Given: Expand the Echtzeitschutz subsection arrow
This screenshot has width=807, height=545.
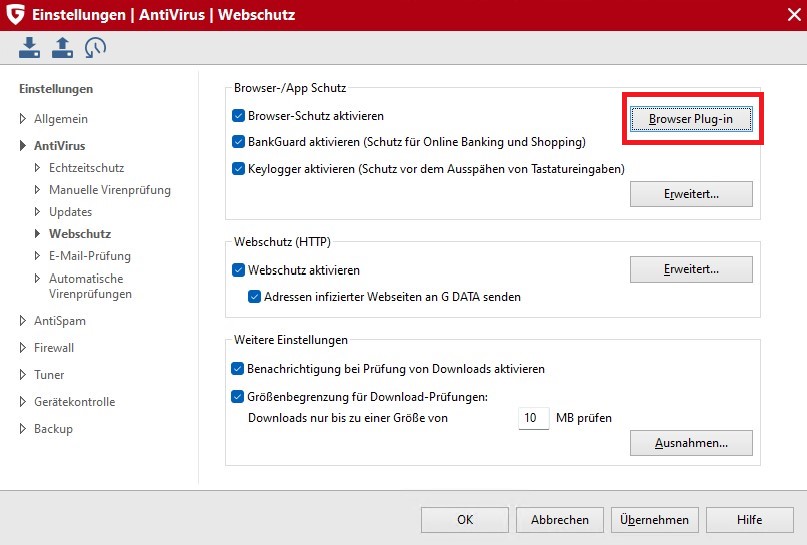Looking at the screenshot, I should pyautogui.click(x=38, y=168).
